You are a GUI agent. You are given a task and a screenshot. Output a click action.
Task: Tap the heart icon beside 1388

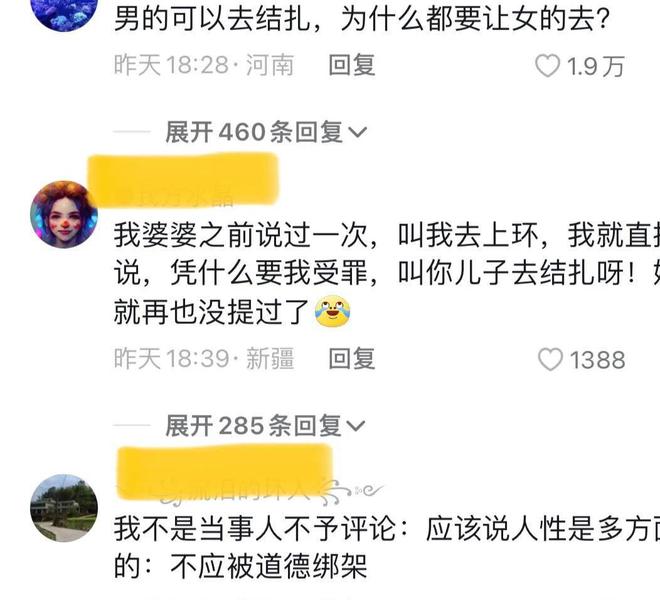click(550, 360)
